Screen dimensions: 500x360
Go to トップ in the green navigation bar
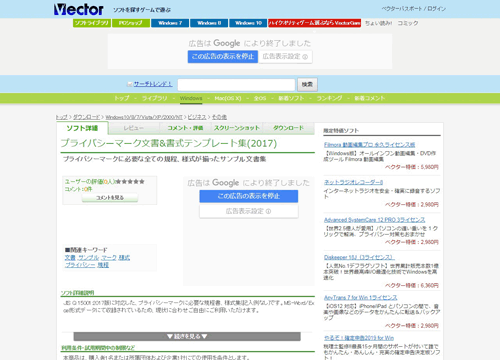tap(122, 98)
